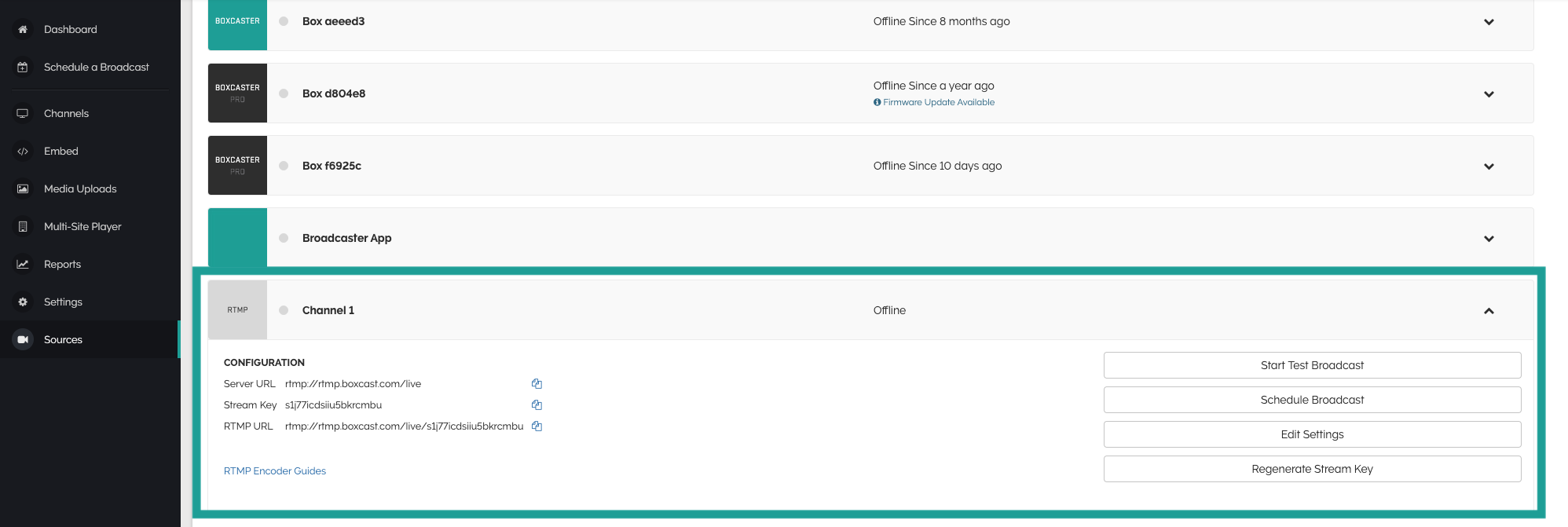Click the Settings gear icon

[23, 302]
